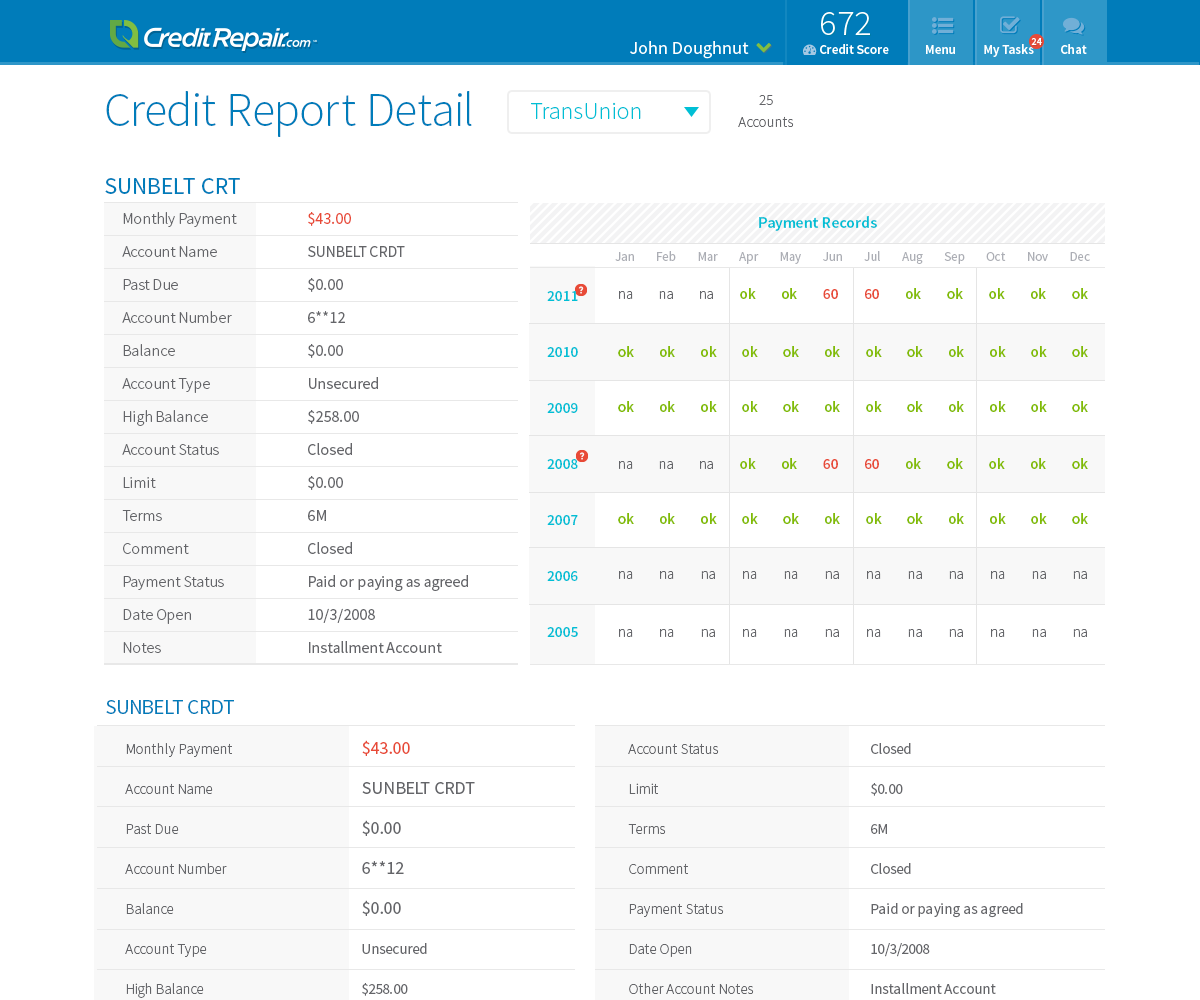Open the Menu list icon
The image size is (1200, 1000).
point(941,26)
